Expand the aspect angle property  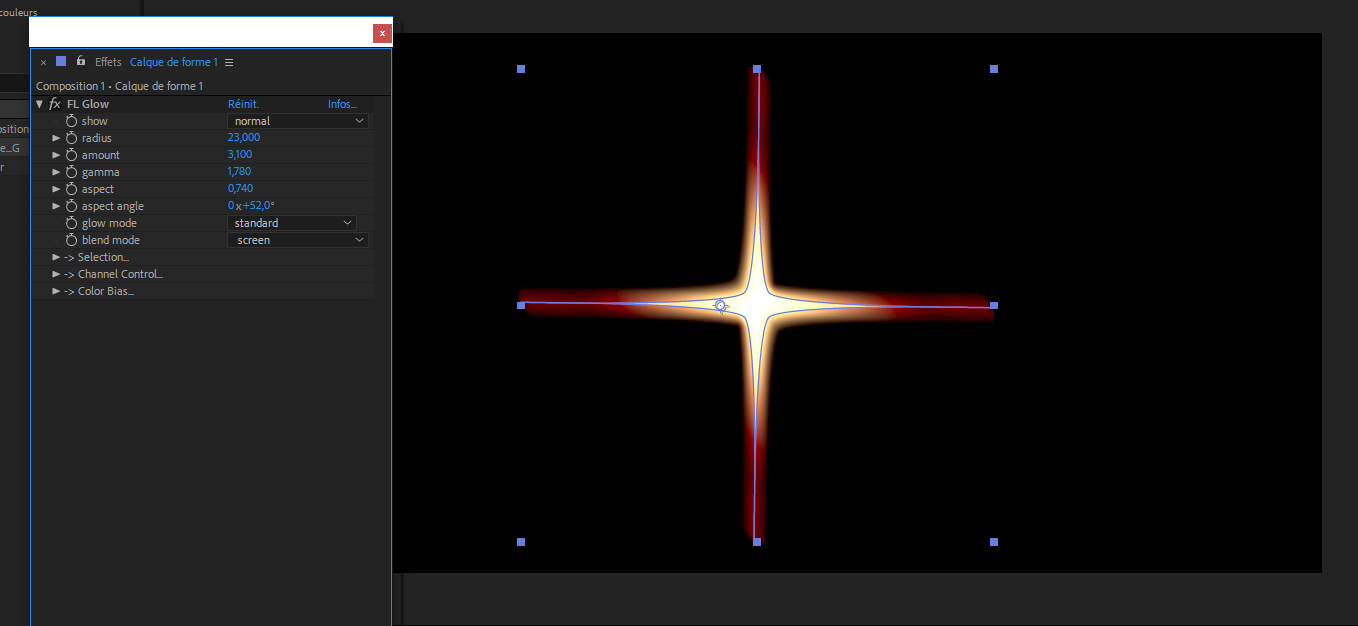click(56, 206)
